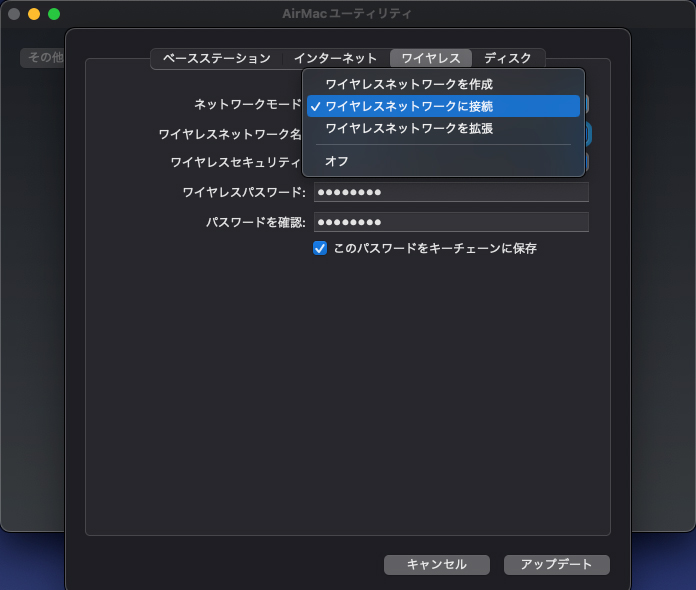Zoom the AirMac window with green button

54,14
